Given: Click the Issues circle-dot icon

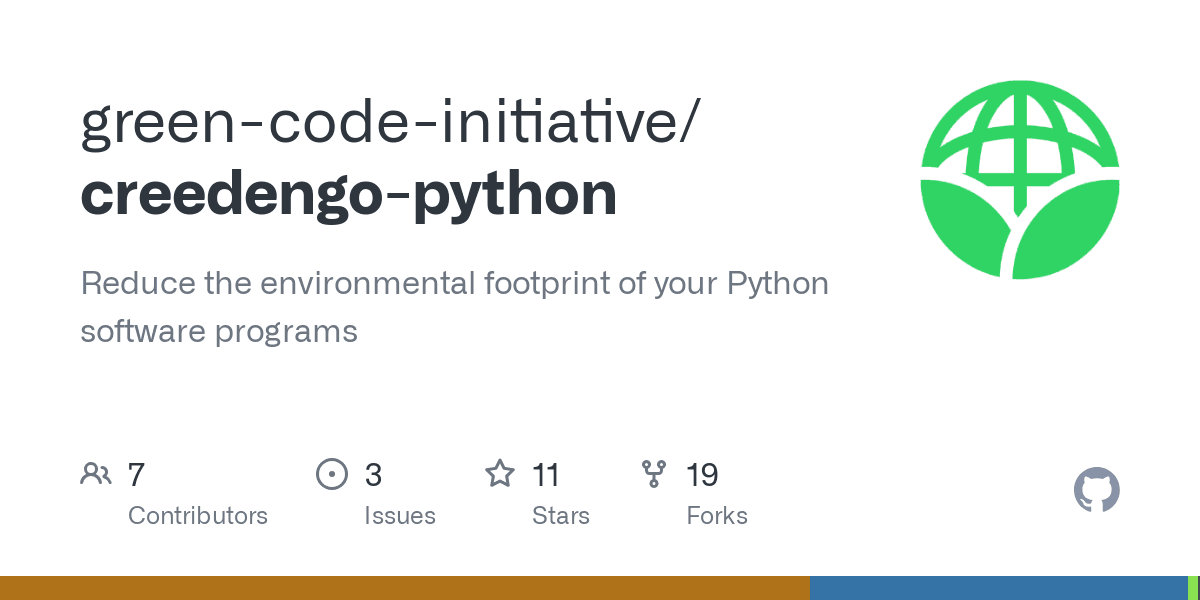Looking at the screenshot, I should [x=332, y=474].
